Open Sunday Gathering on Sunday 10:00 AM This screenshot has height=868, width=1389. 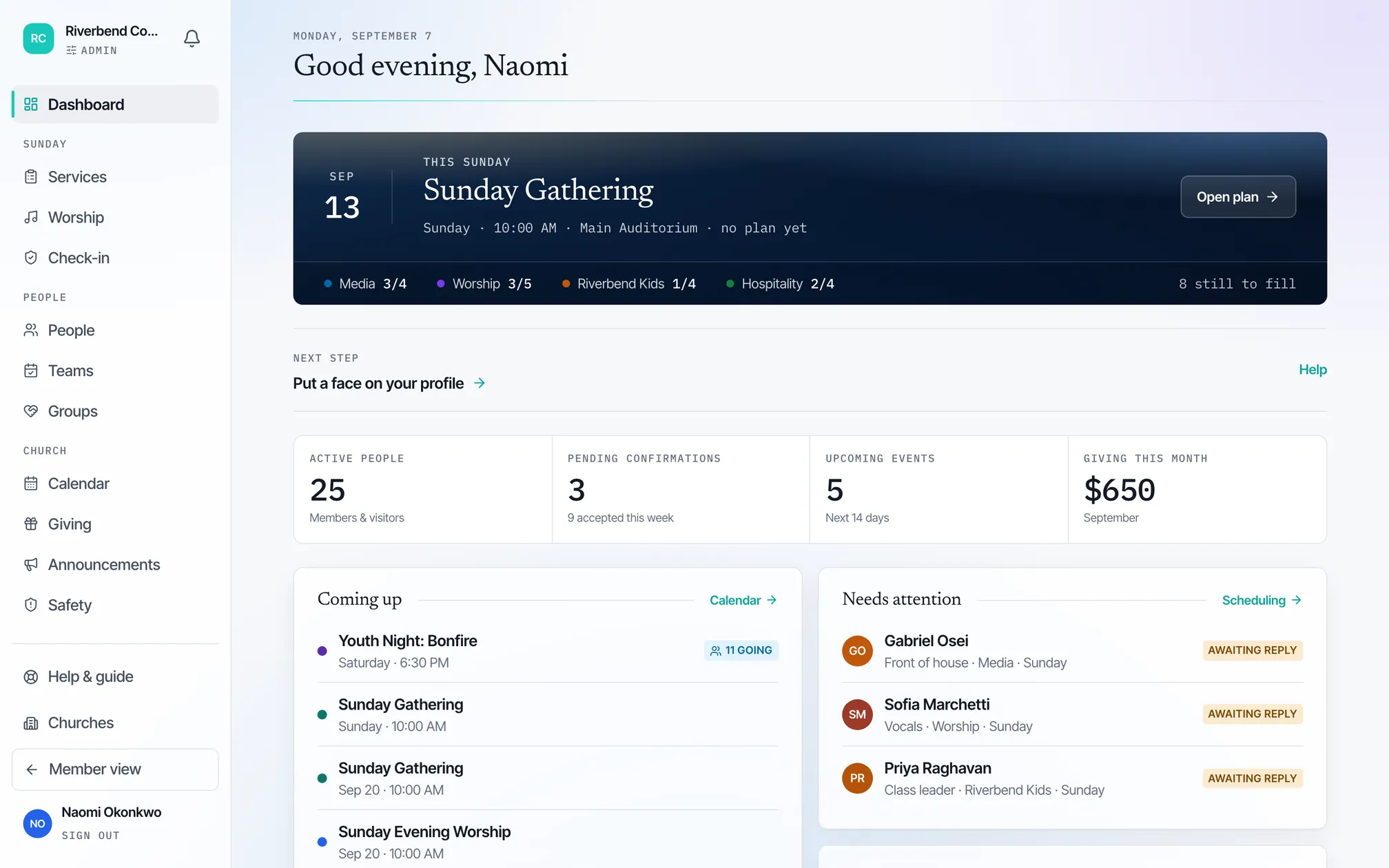point(548,714)
